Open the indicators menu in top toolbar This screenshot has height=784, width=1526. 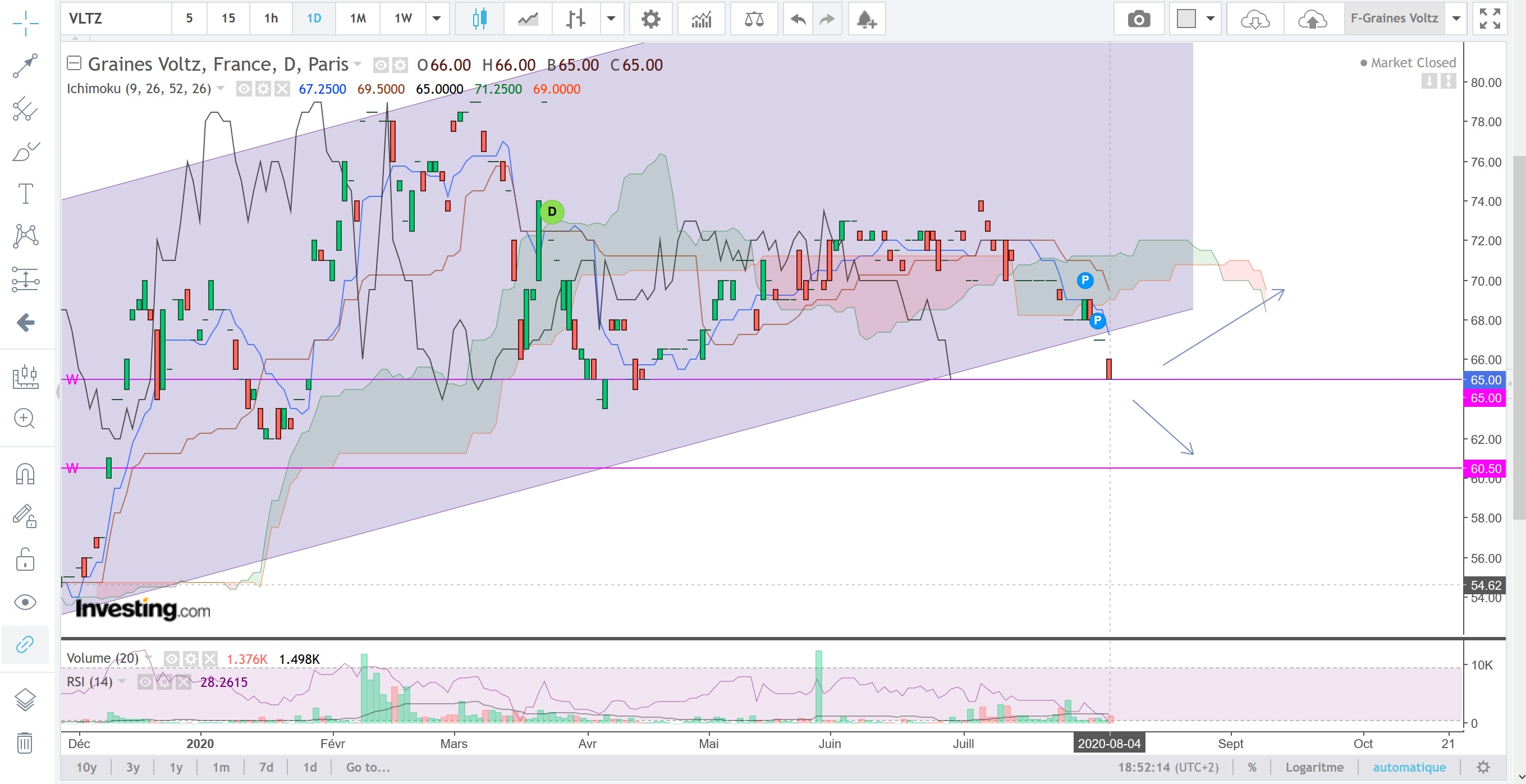coord(702,19)
